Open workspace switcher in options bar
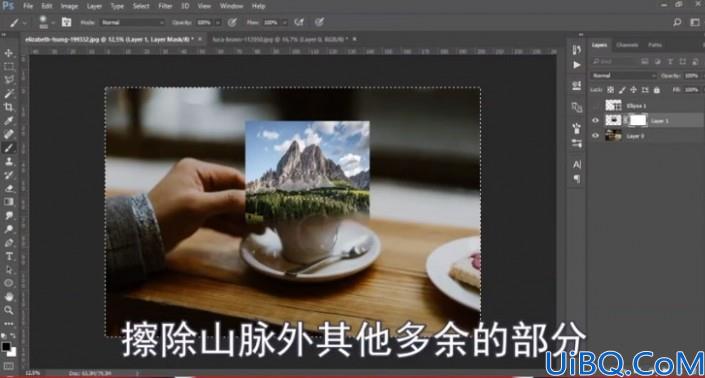Image resolution: width=705 pixels, height=378 pixels. [x=695, y=22]
